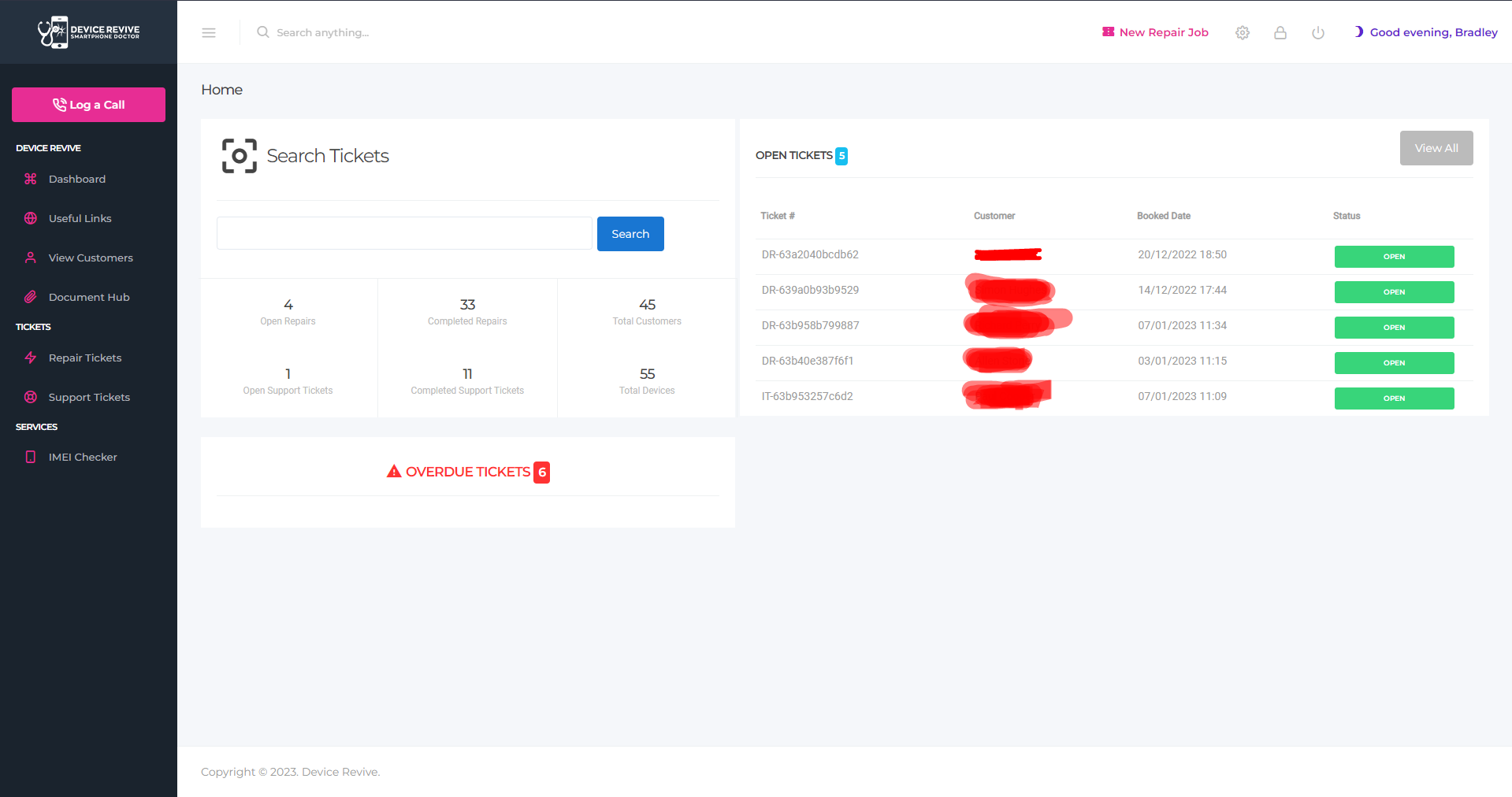This screenshot has width=1512, height=797.
Task: Click the Dashboard sidebar icon
Action: 31,179
